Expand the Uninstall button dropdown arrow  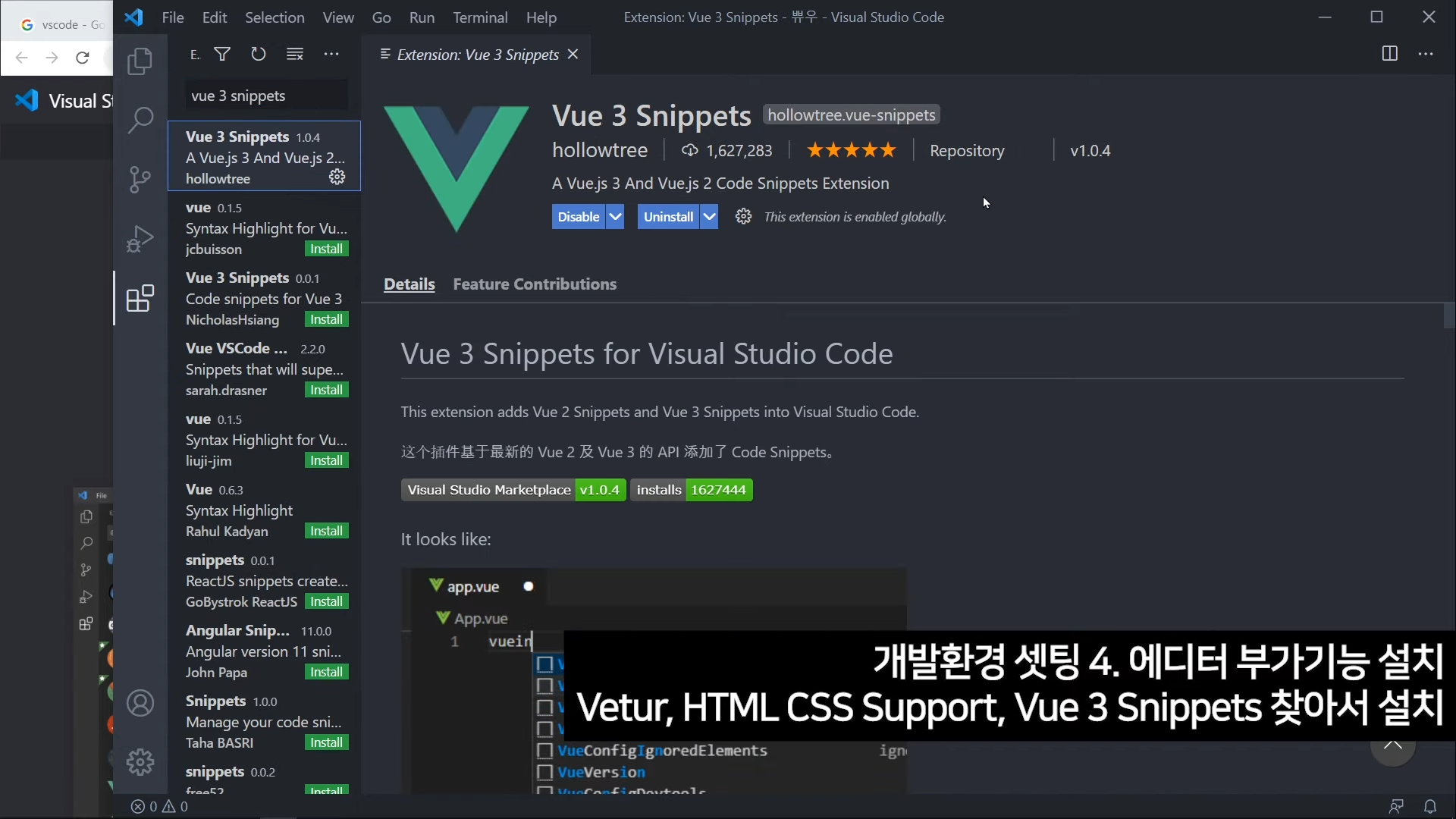click(709, 217)
